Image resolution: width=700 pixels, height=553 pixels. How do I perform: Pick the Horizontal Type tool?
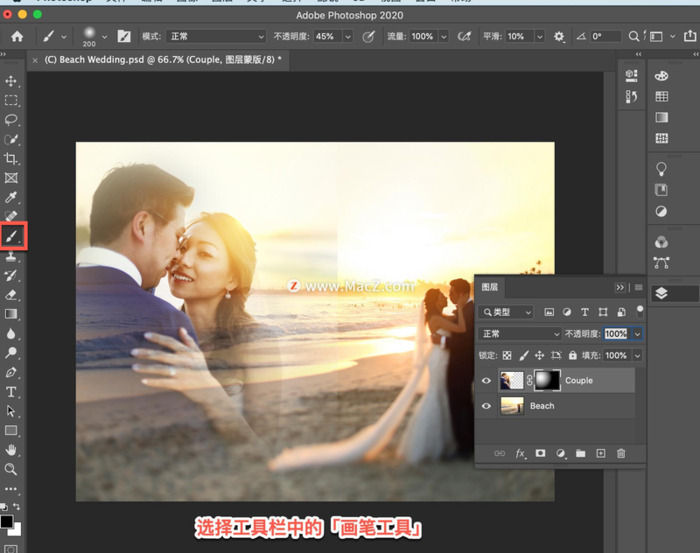pyautogui.click(x=12, y=392)
